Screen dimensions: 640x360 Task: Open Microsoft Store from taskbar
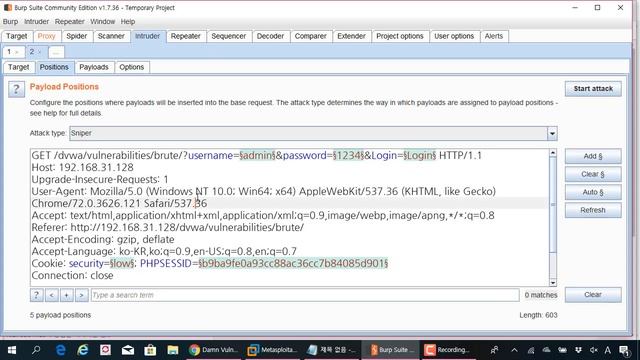click(x=150, y=350)
